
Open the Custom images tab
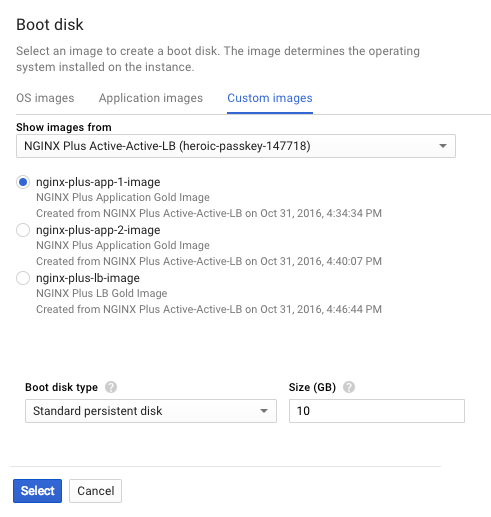pyautogui.click(x=270, y=98)
